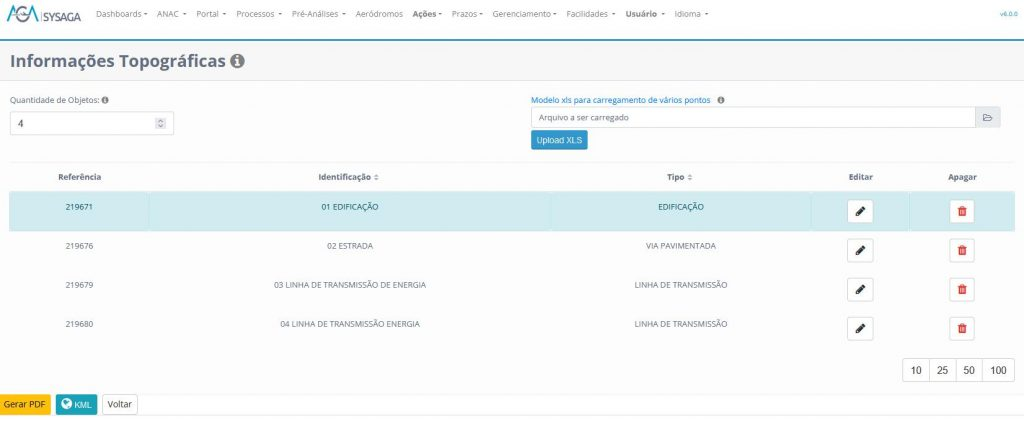
Task: Open the Aeródromos menu item
Action: (379, 15)
